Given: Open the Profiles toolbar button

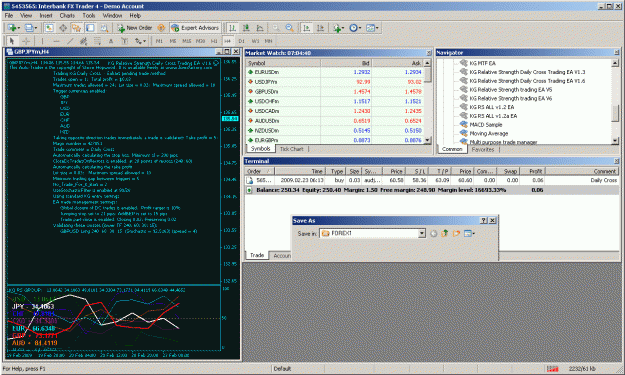Looking at the screenshot, I should (30, 28).
